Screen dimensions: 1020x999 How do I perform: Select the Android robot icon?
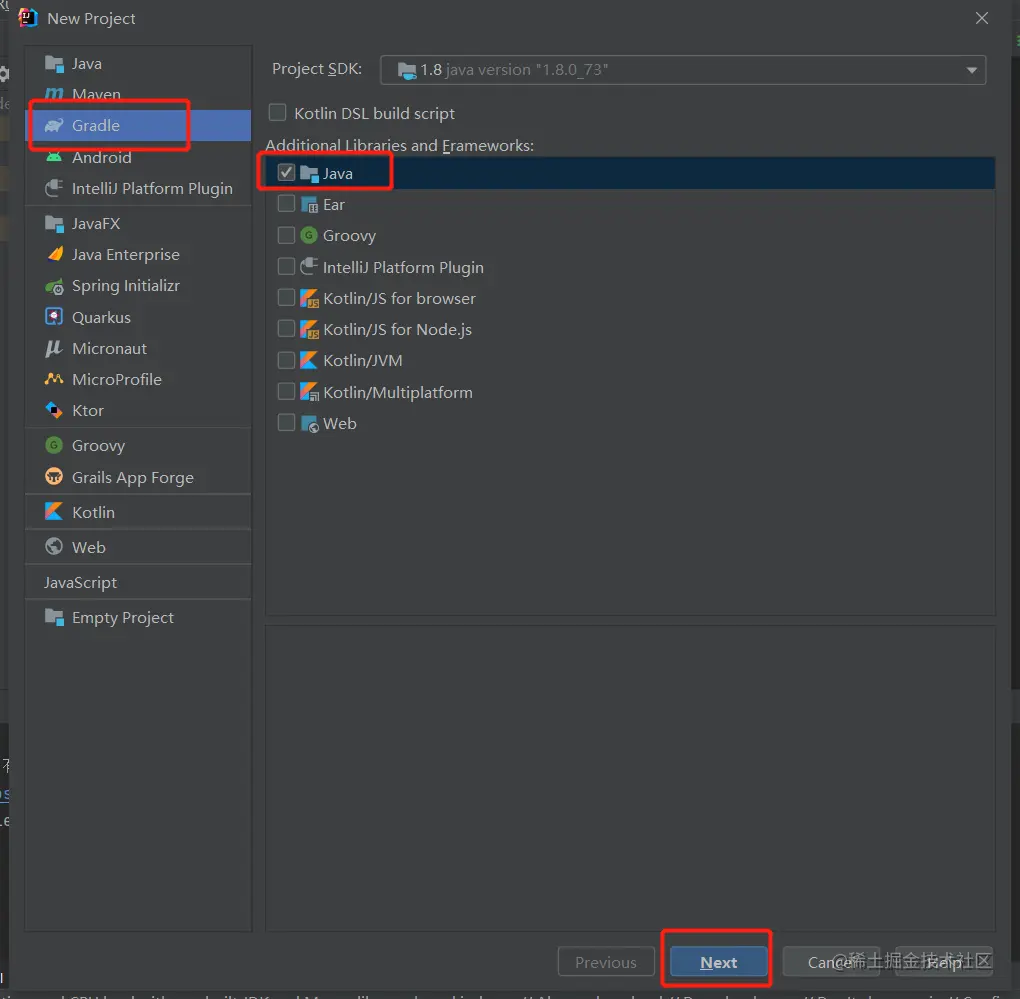[x=54, y=157]
